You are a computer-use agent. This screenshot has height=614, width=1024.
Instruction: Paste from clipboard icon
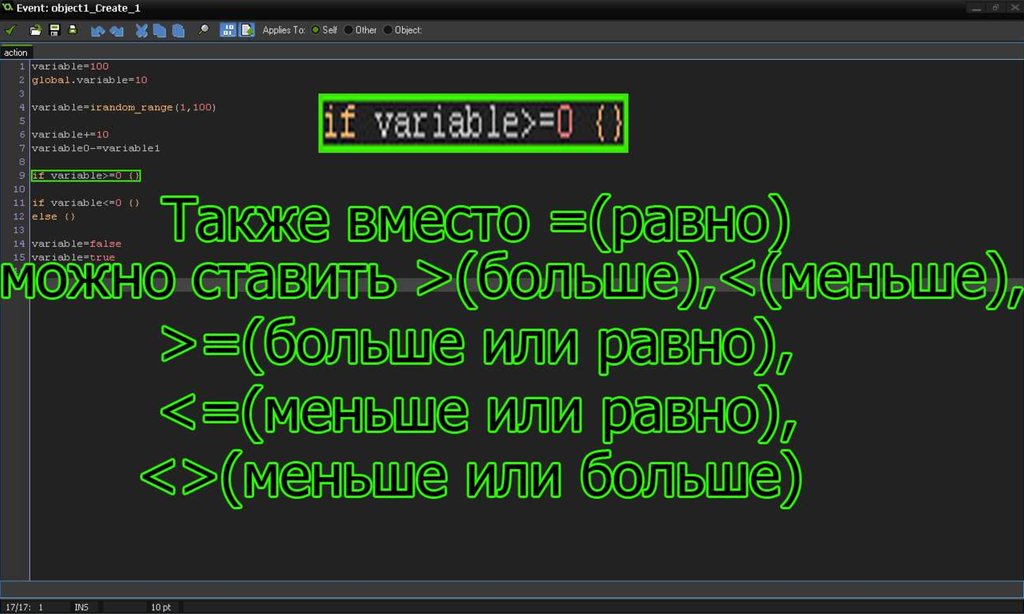coord(178,30)
